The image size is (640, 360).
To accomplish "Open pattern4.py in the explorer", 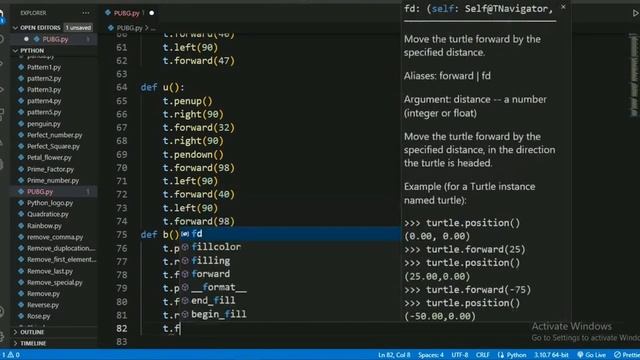I will [x=44, y=101].
